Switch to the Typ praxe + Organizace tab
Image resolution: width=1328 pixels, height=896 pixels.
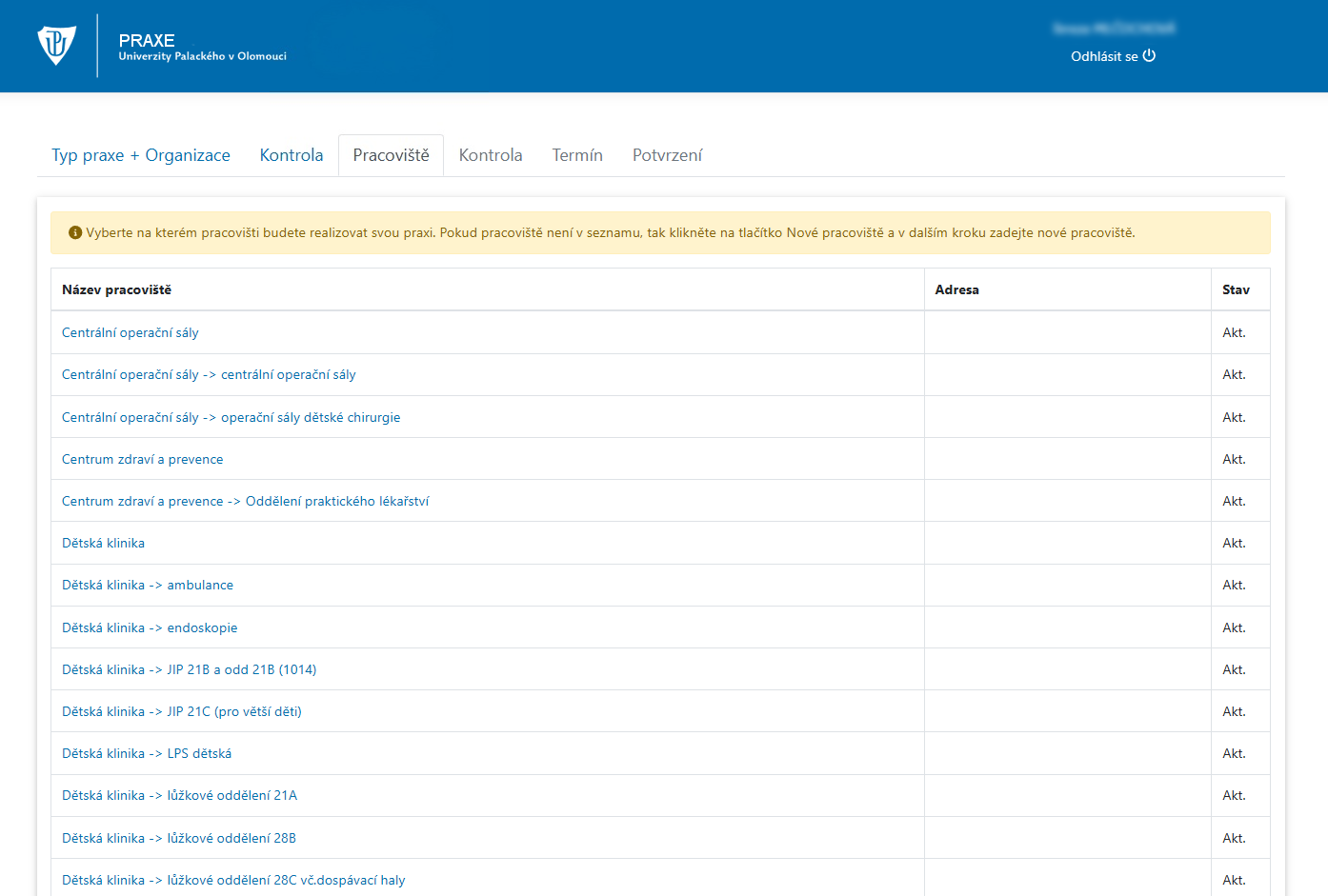pyautogui.click(x=141, y=155)
